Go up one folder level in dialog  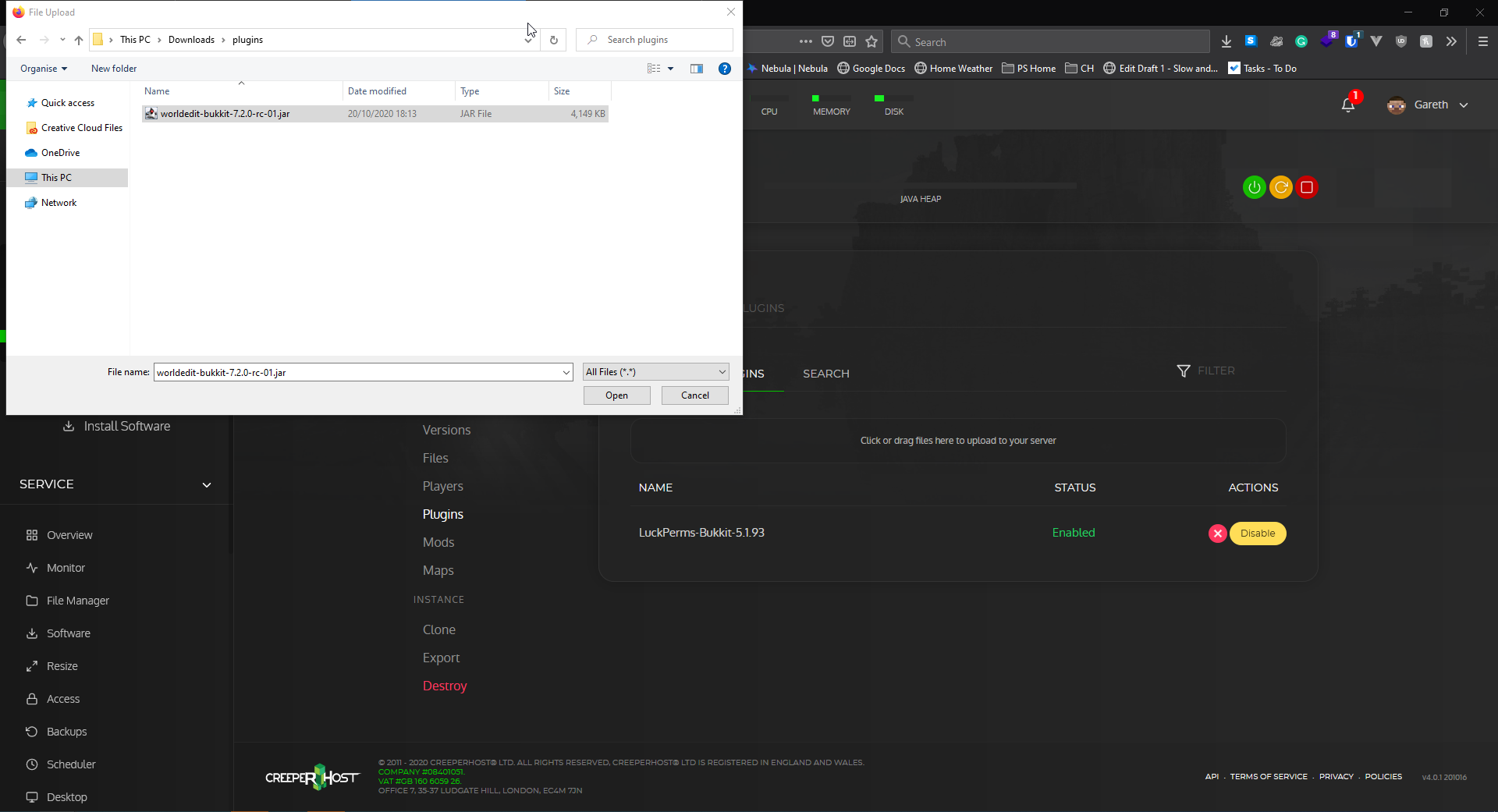pyautogui.click(x=79, y=40)
